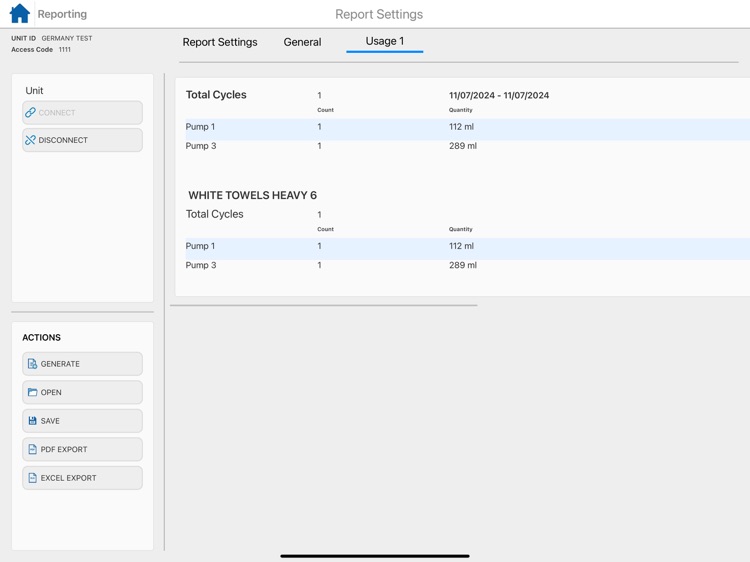Click the Reporting label in header
This screenshot has width=750, height=562.
pyautogui.click(x=62, y=14)
